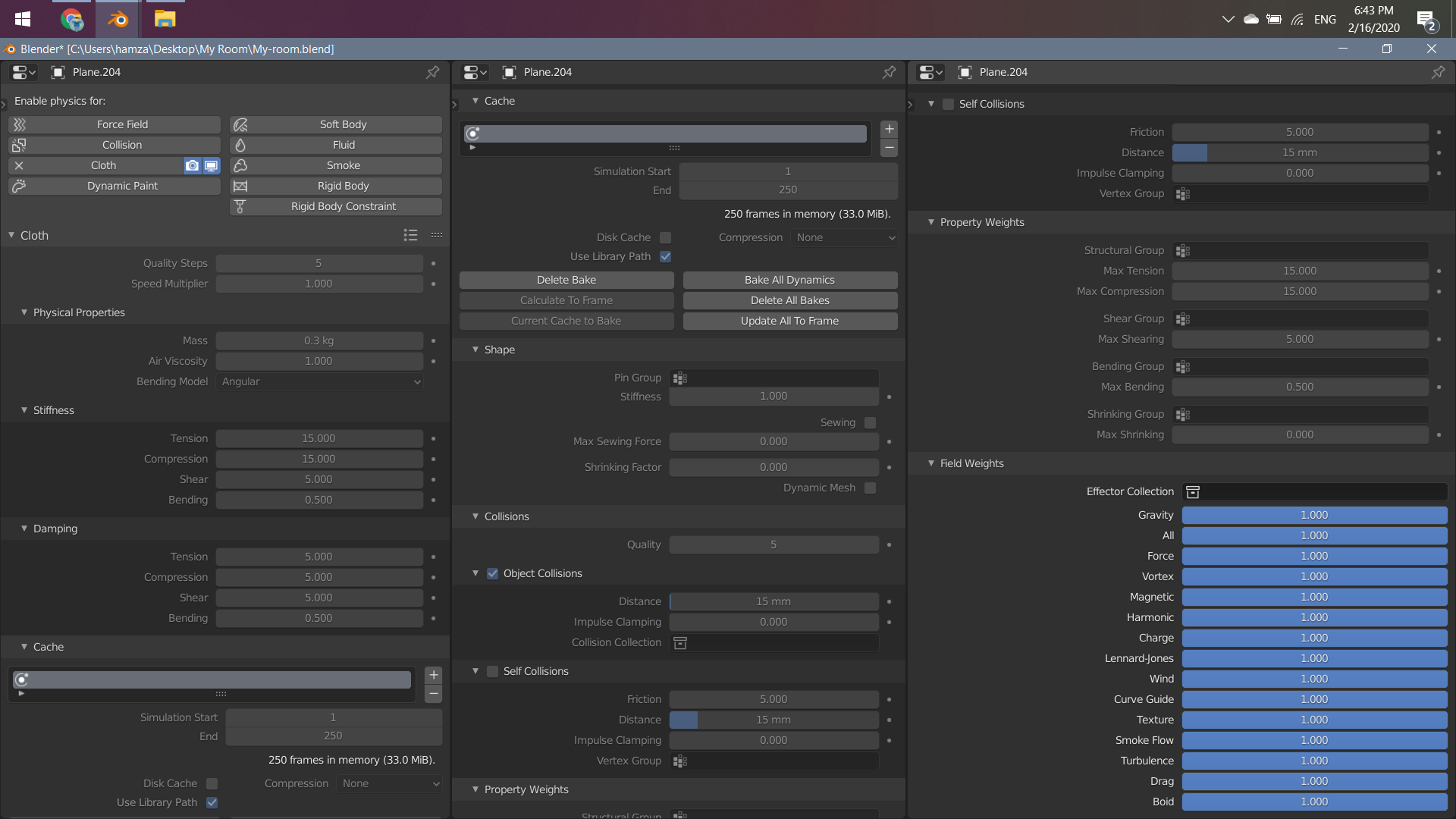
Task: Open the Compression dropdown in the middle Cache panel
Action: [844, 237]
